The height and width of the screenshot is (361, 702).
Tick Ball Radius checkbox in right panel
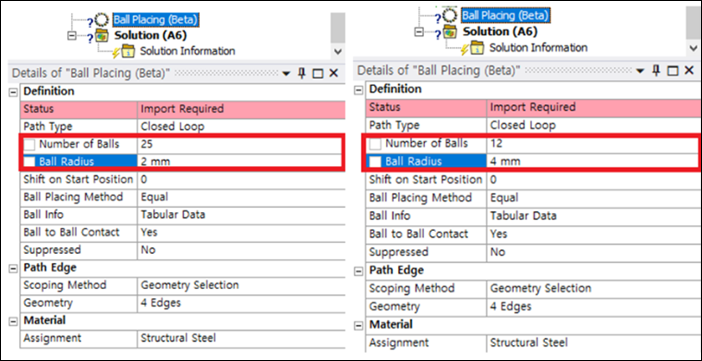[376, 161]
